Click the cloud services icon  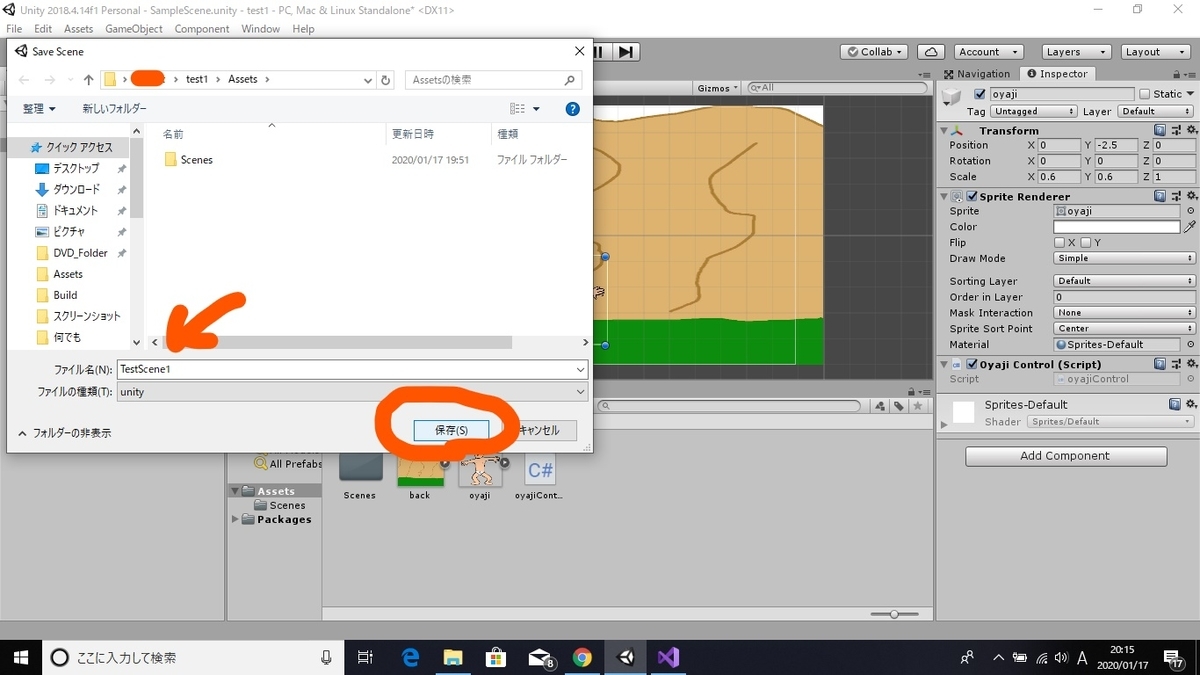931,52
